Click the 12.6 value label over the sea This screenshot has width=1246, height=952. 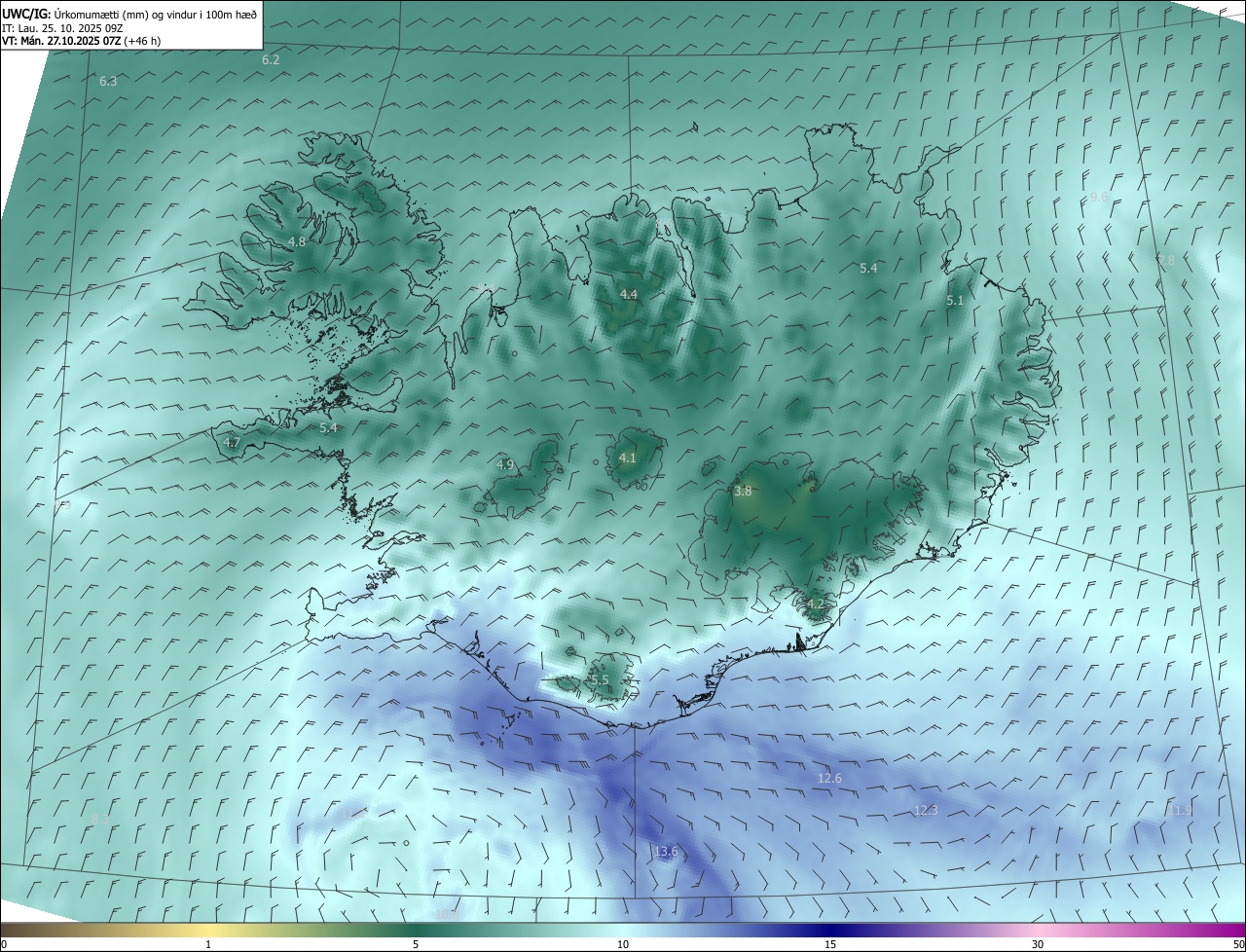tap(829, 778)
